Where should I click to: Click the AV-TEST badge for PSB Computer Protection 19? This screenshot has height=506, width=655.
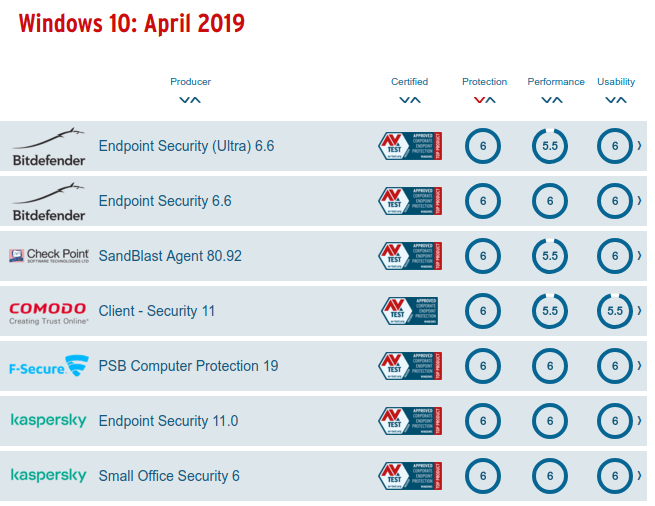point(410,366)
